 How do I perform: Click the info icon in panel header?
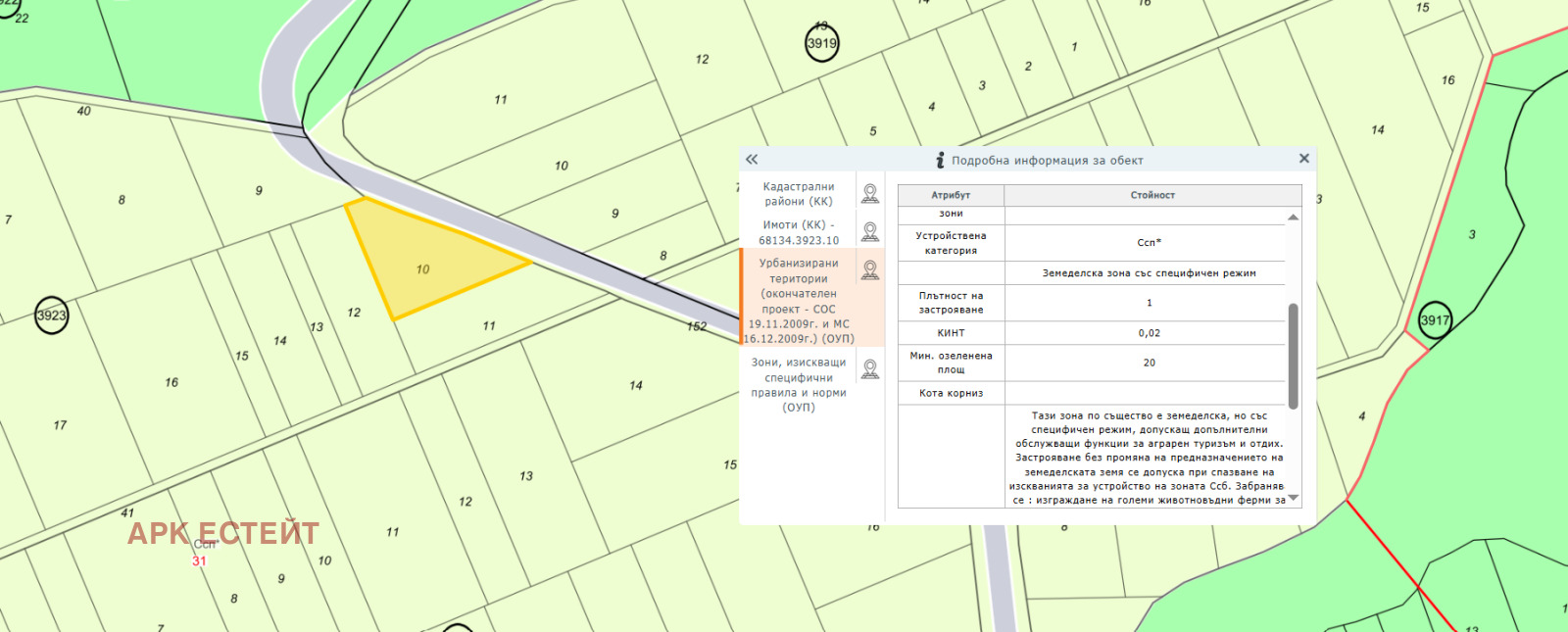(940, 161)
